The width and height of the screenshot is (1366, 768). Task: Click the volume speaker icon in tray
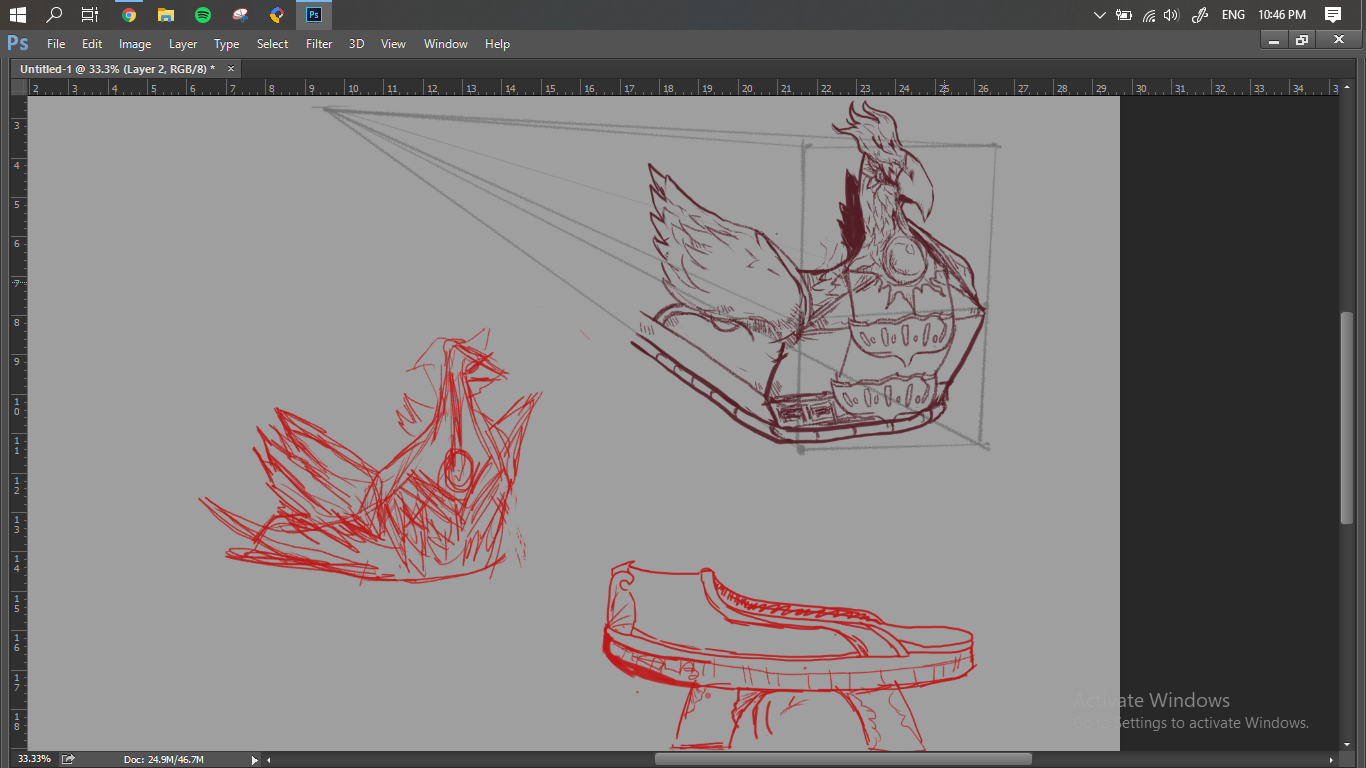[1171, 15]
